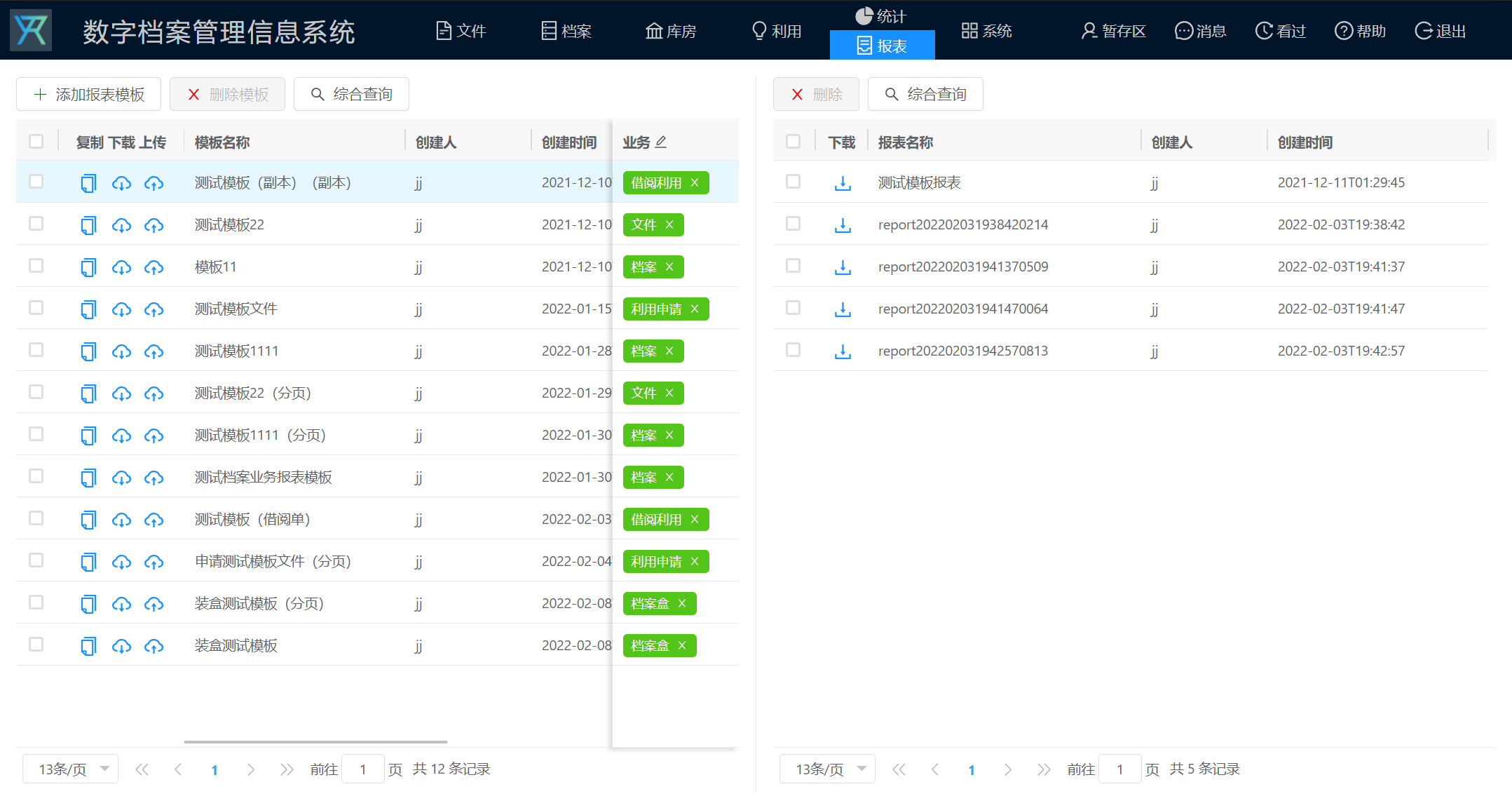
Task: Copy the 装盒测试模板（分页） template
Action: (88, 604)
